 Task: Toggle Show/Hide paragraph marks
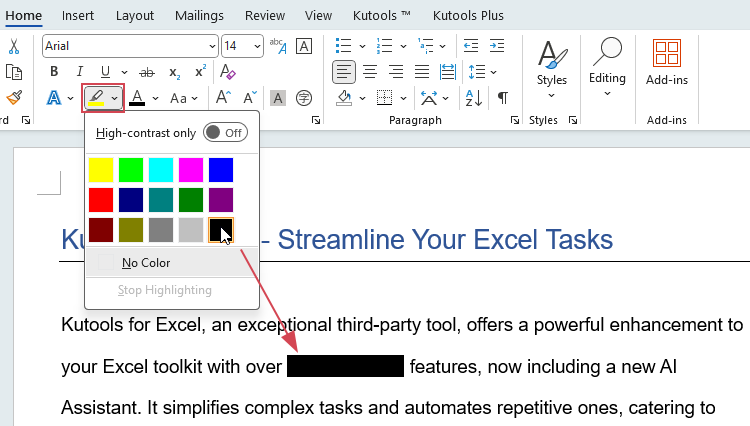(x=502, y=98)
